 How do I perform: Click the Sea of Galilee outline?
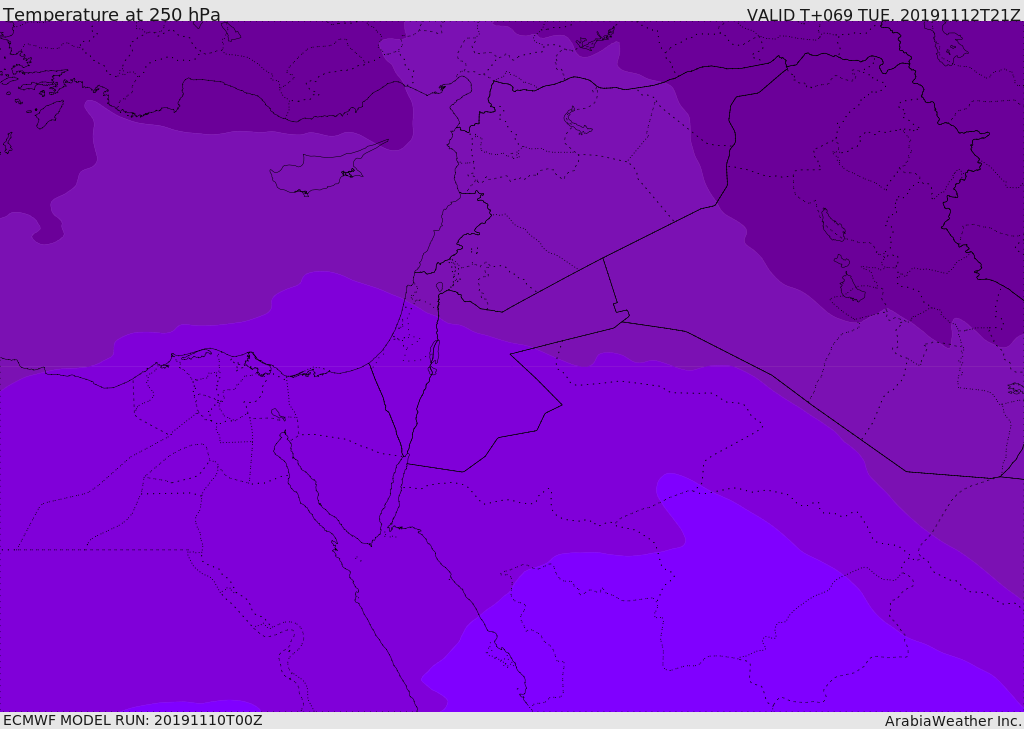[439, 288]
